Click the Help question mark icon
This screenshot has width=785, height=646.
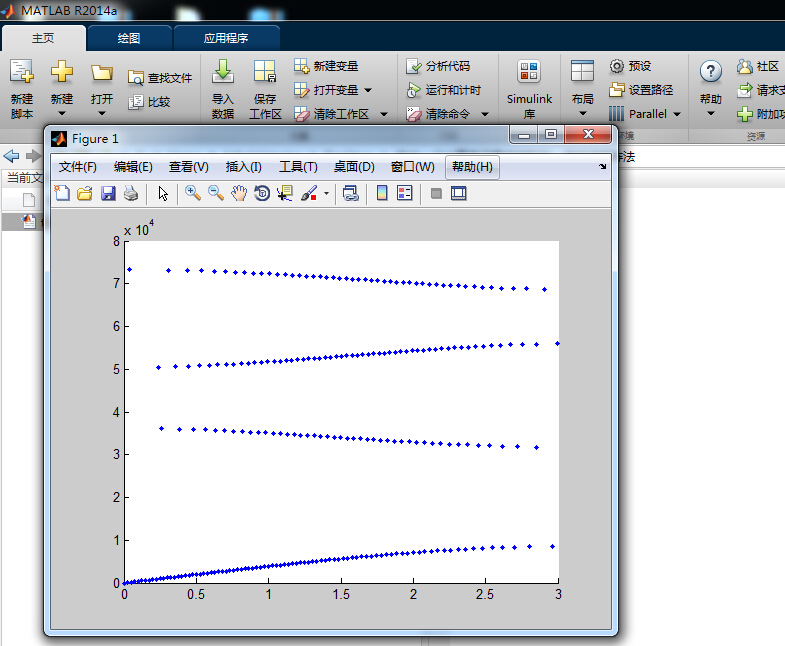(710, 72)
